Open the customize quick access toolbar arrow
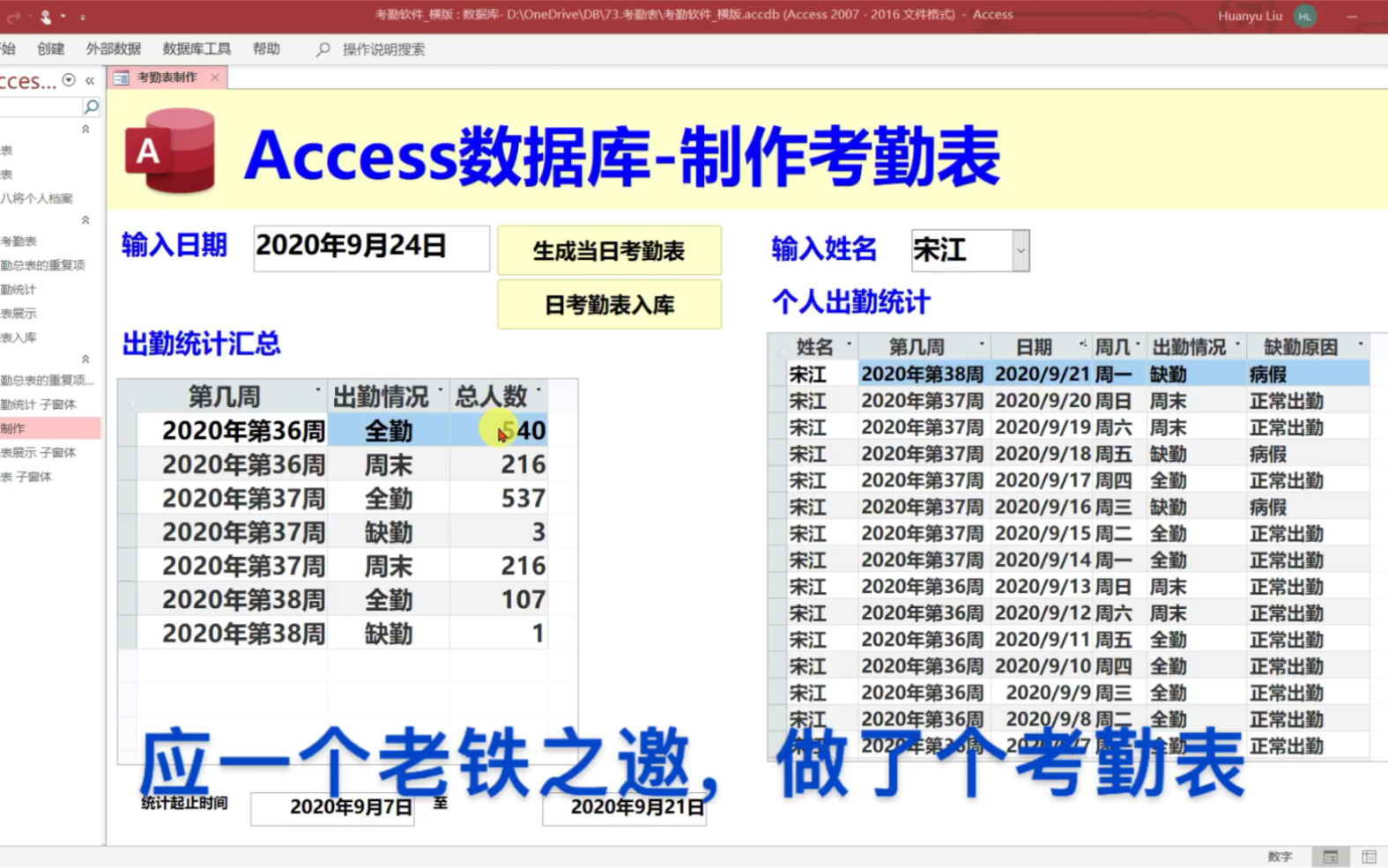1388x868 pixels. (x=82, y=17)
